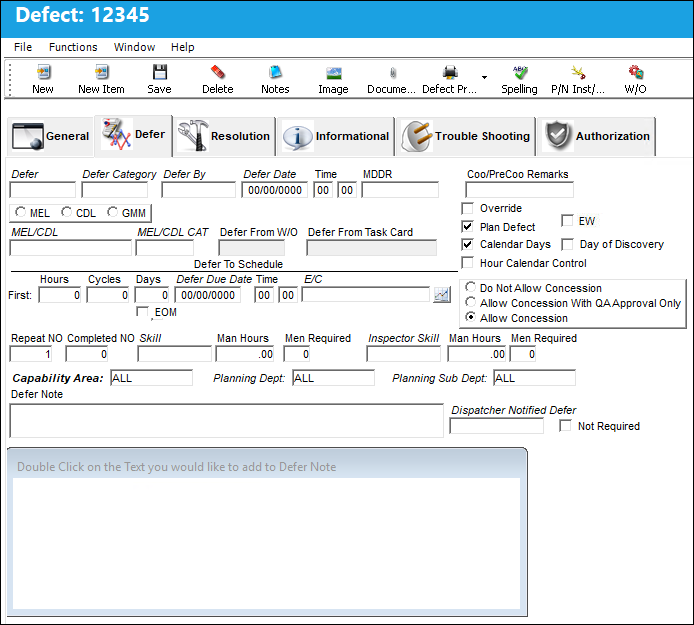Viewport: 694px width, 625px height.
Task: Click the Capability Area field
Action: click(x=151, y=378)
